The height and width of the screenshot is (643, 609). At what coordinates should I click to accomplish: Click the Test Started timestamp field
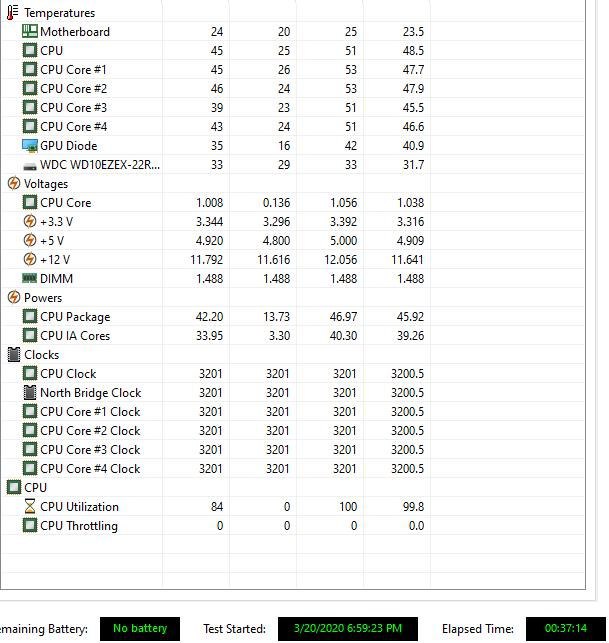348,628
